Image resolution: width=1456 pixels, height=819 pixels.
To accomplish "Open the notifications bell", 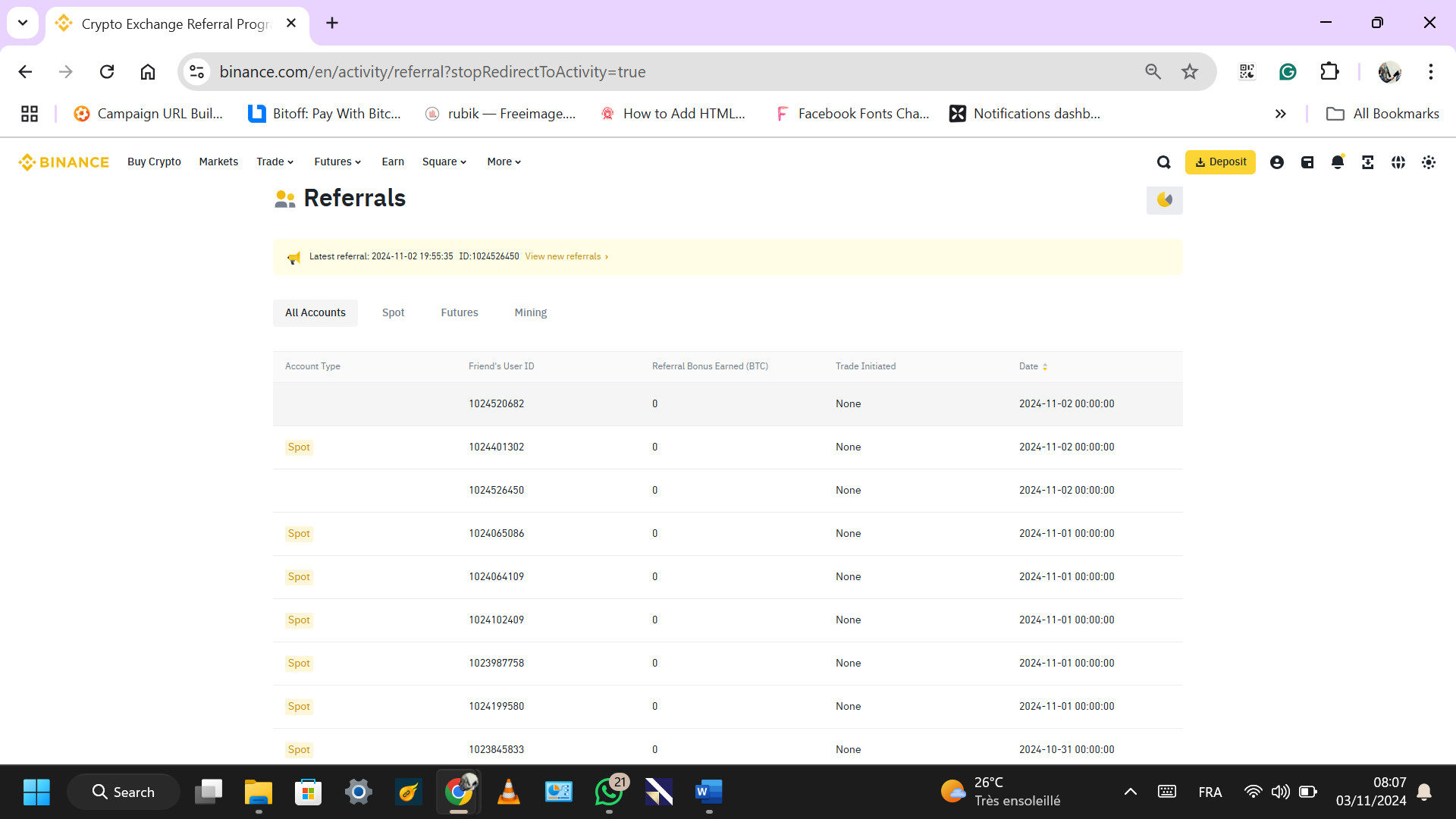I will point(1338,162).
